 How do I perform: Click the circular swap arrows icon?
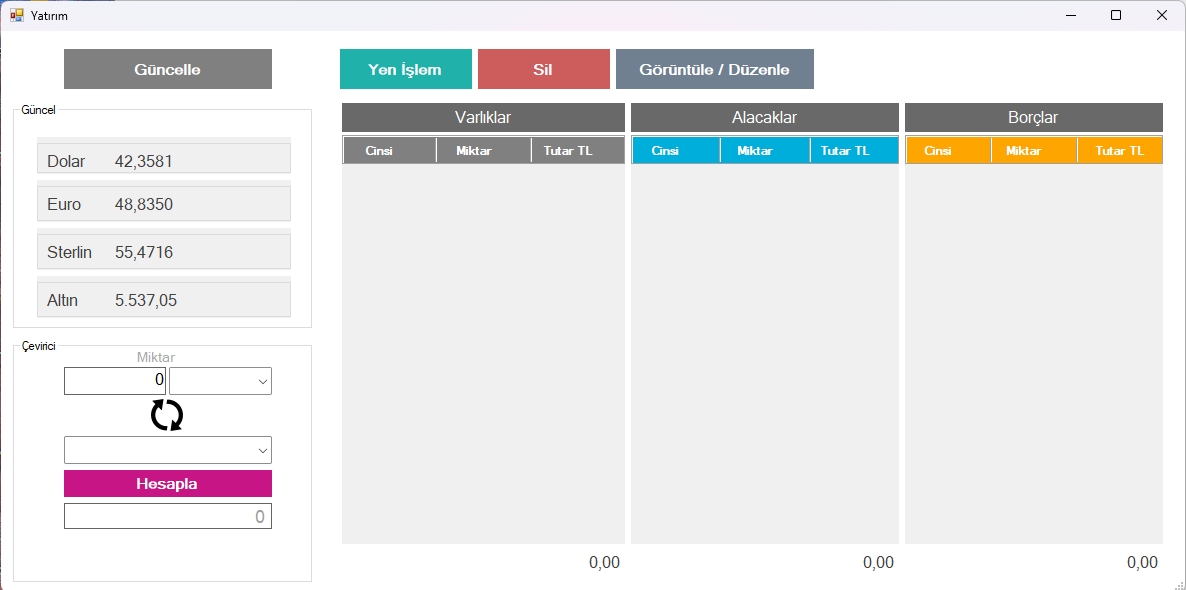(x=167, y=415)
